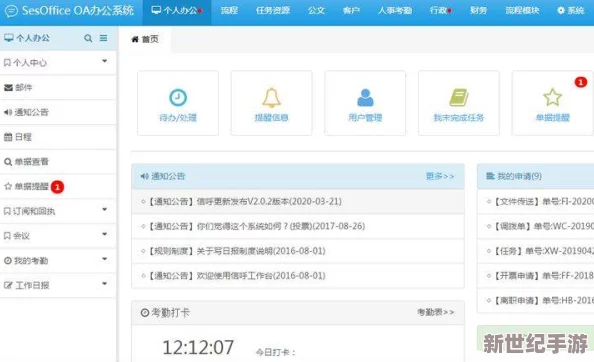Expand the 个人中心 sidebar dropdown arrow

click(x=105, y=61)
